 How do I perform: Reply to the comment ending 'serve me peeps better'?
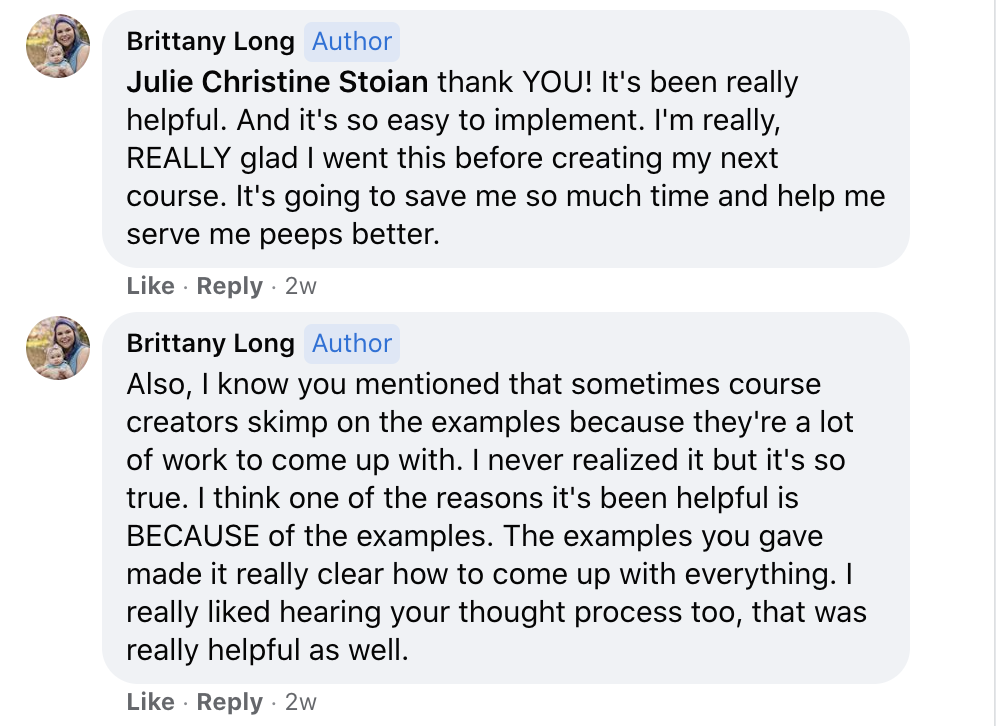coord(229,286)
